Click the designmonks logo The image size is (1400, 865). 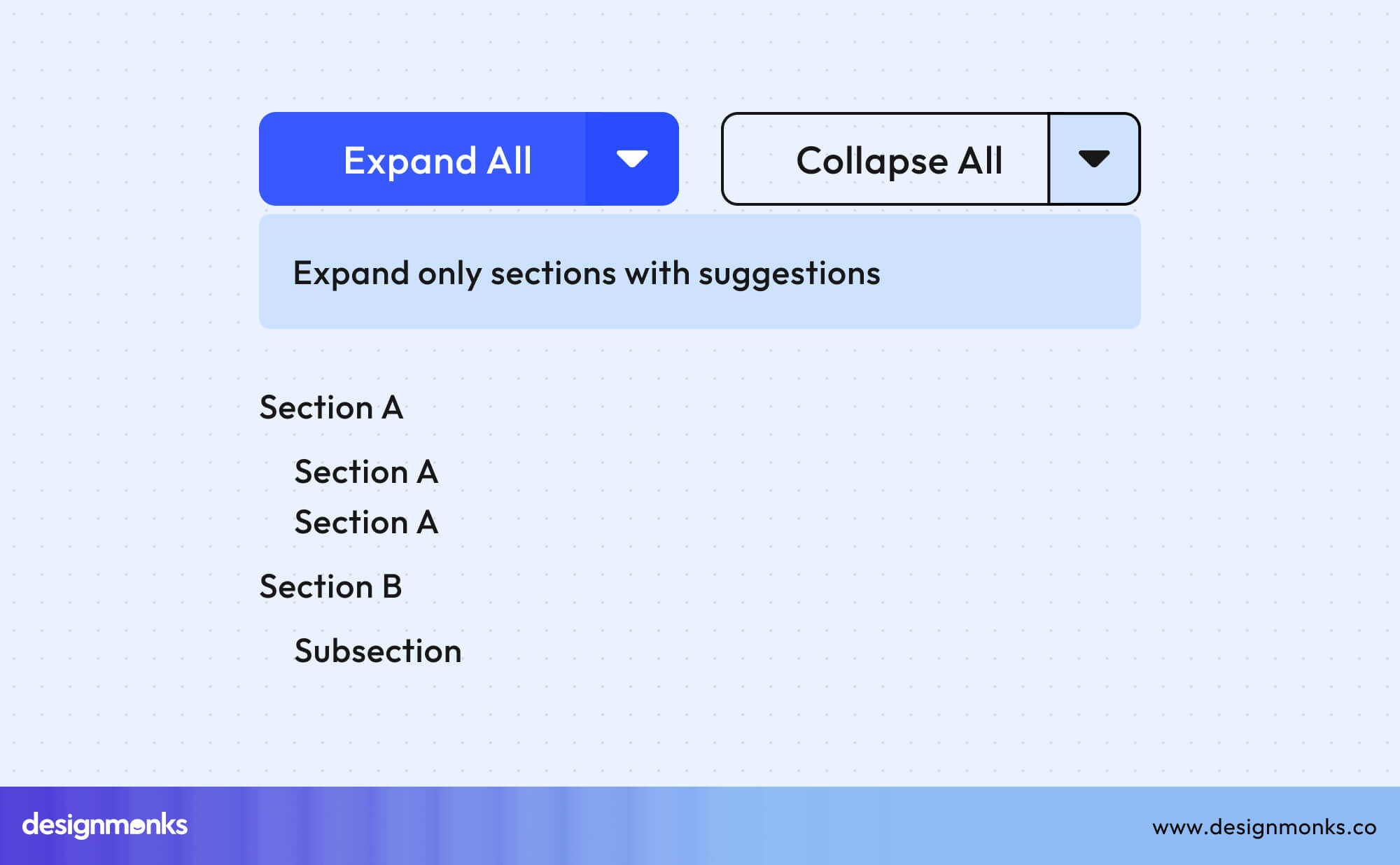click(104, 826)
